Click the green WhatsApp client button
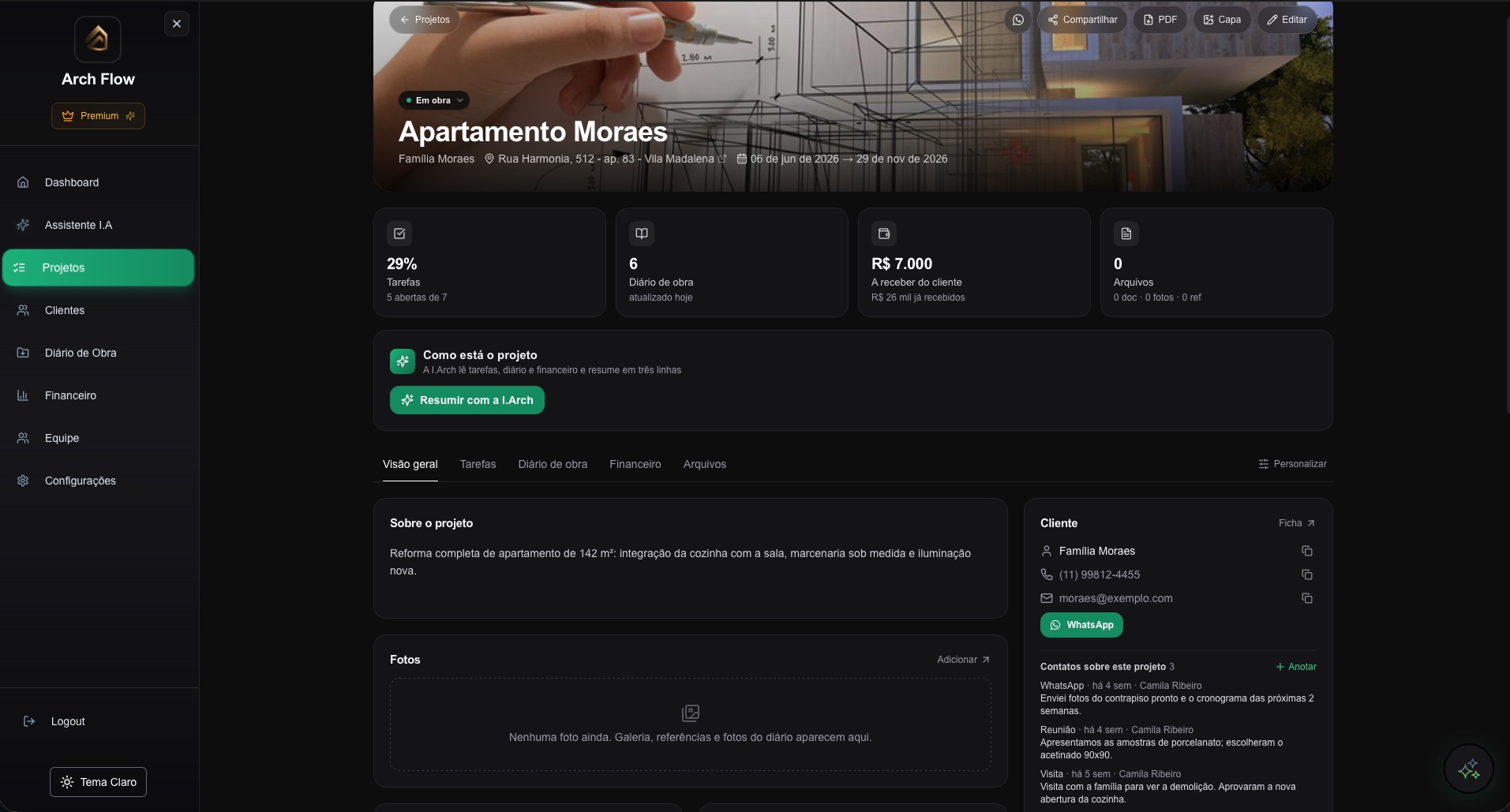 pyautogui.click(x=1081, y=625)
